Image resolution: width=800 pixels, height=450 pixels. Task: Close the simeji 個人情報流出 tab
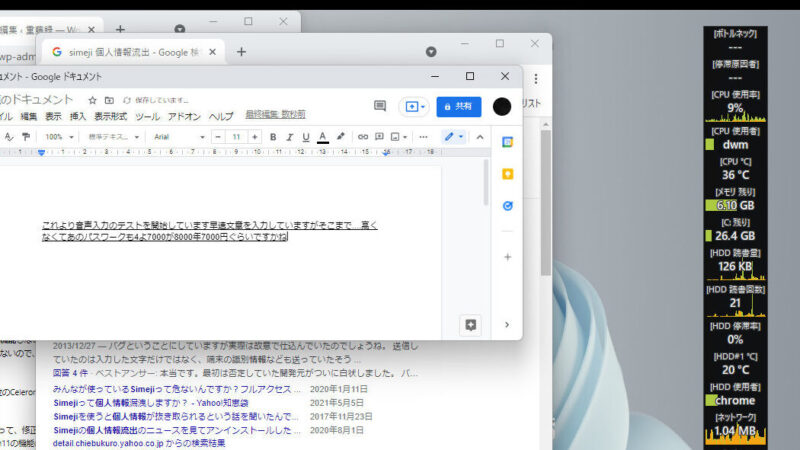coord(213,52)
